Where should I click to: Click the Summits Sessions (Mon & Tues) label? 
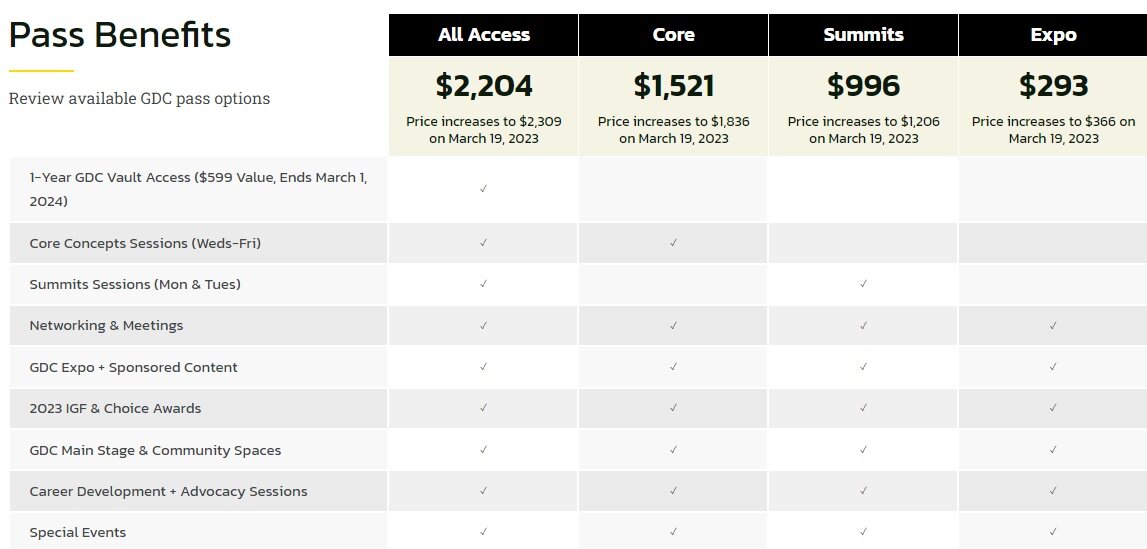135,285
